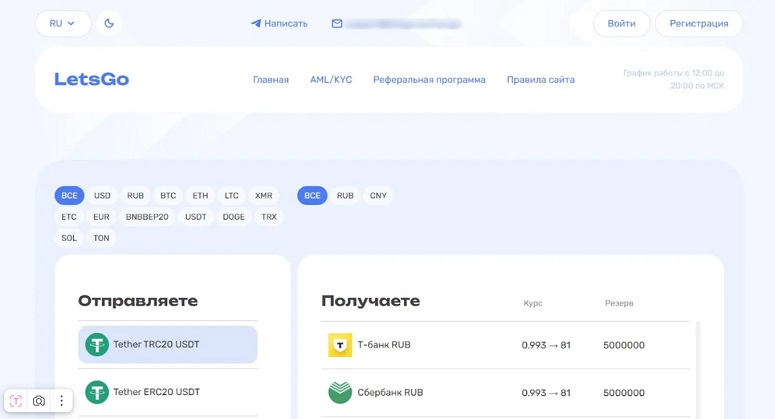775x419 pixels.
Task: Filter receive currencies by CNY
Action: [378, 196]
